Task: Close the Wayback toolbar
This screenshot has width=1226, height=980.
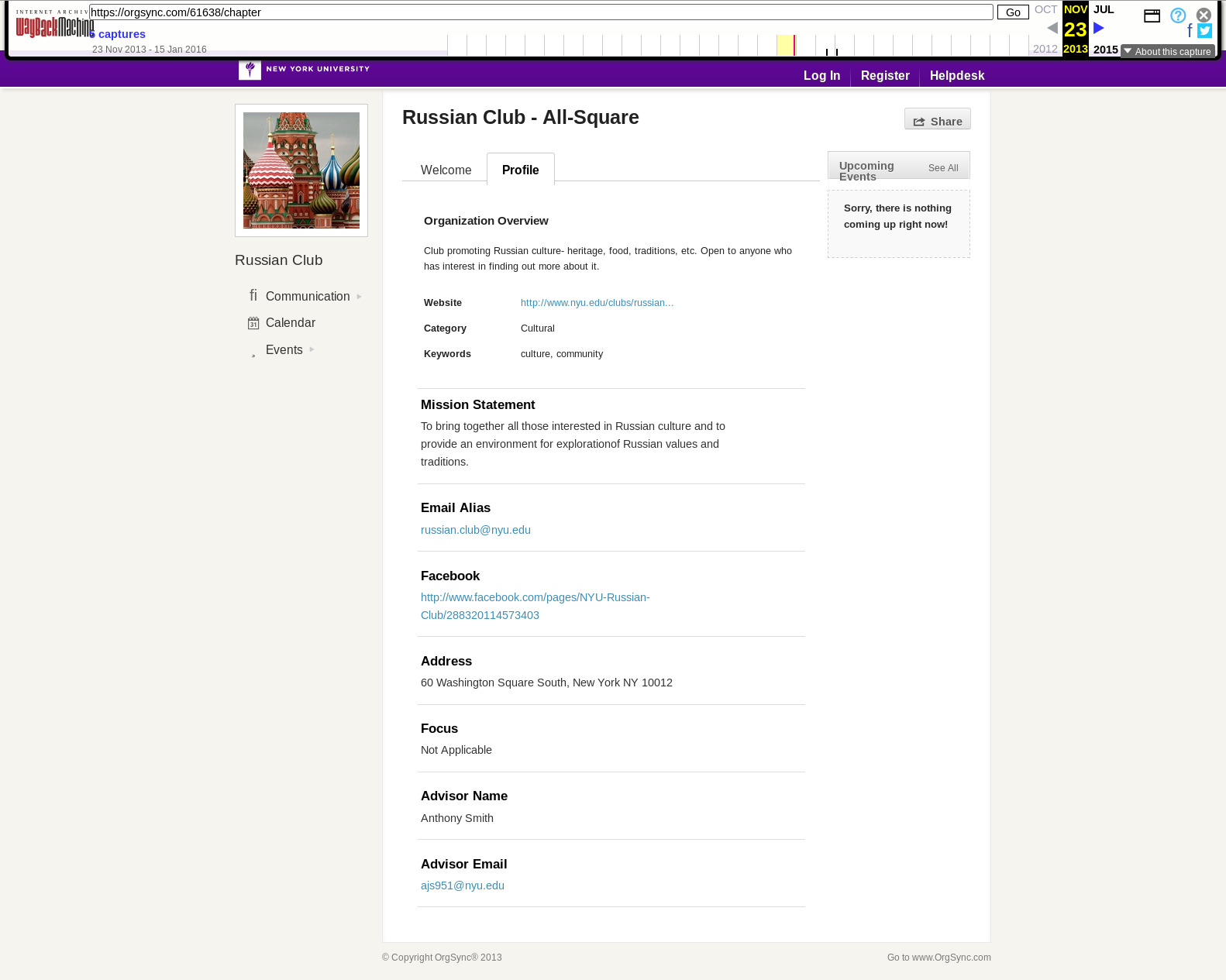Action: [x=1204, y=15]
